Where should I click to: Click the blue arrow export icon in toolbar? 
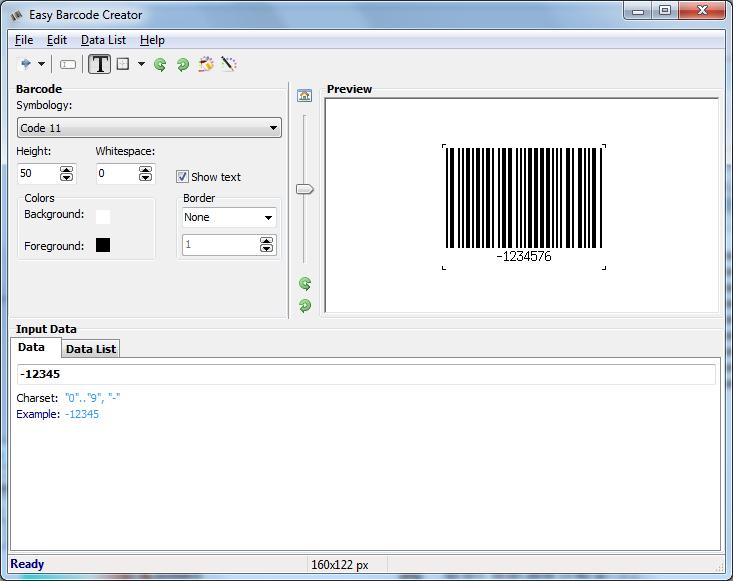25,64
